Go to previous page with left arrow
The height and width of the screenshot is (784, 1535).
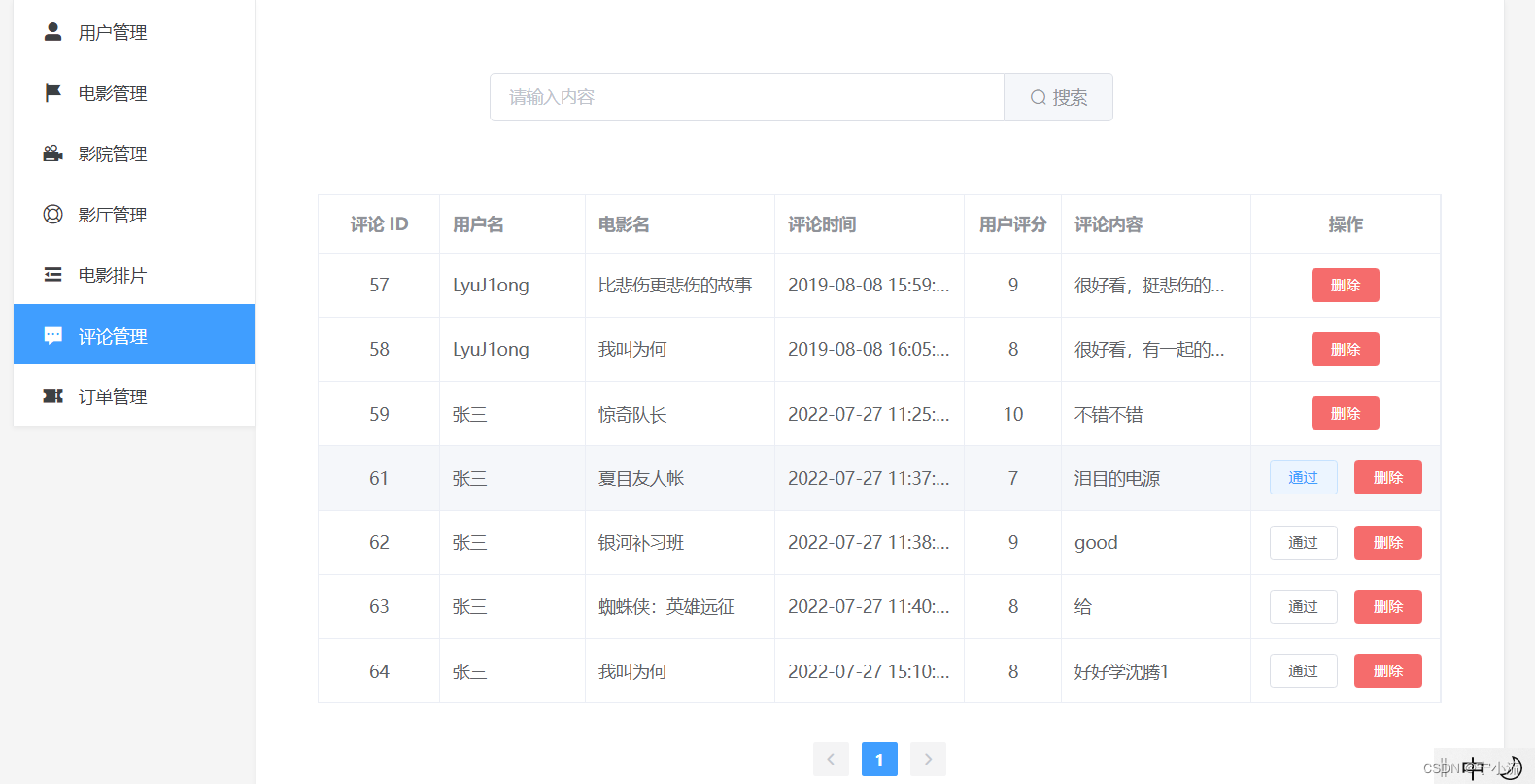click(831, 759)
